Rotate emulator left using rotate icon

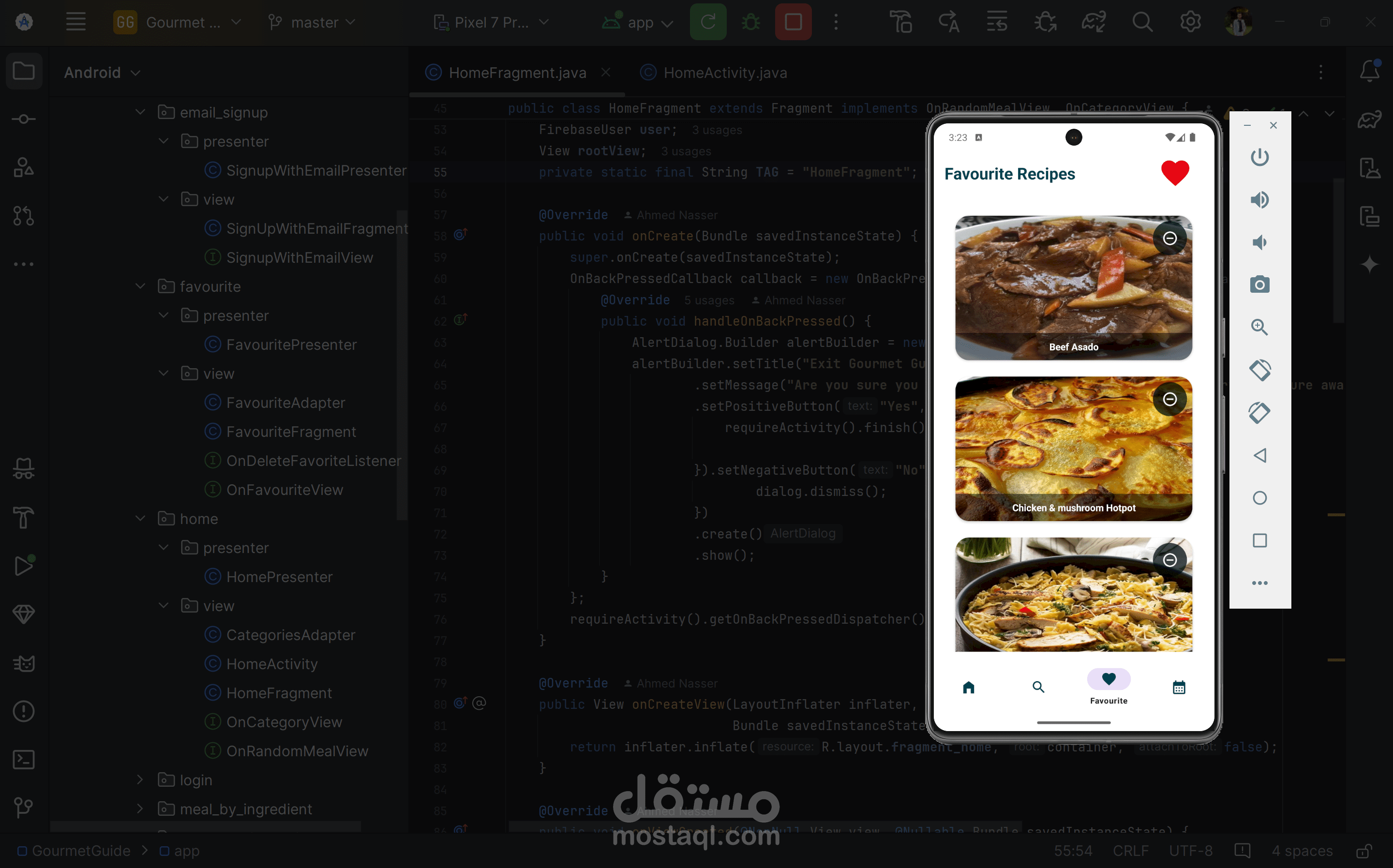pos(1259,370)
